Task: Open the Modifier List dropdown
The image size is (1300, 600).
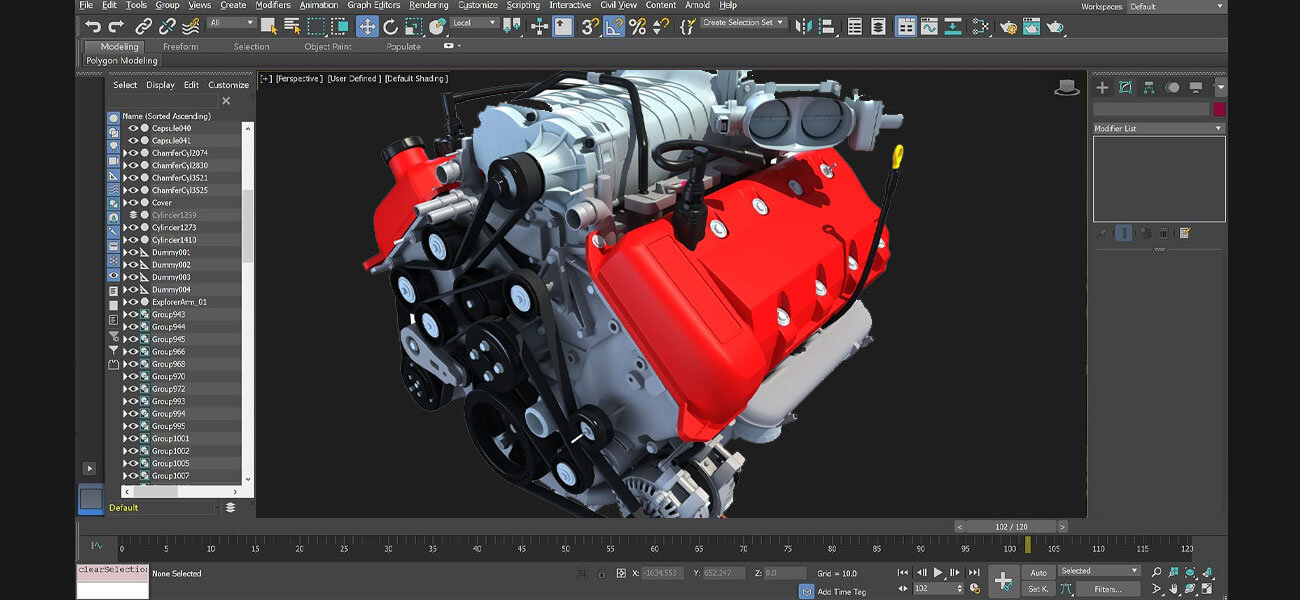Action: [1158, 128]
